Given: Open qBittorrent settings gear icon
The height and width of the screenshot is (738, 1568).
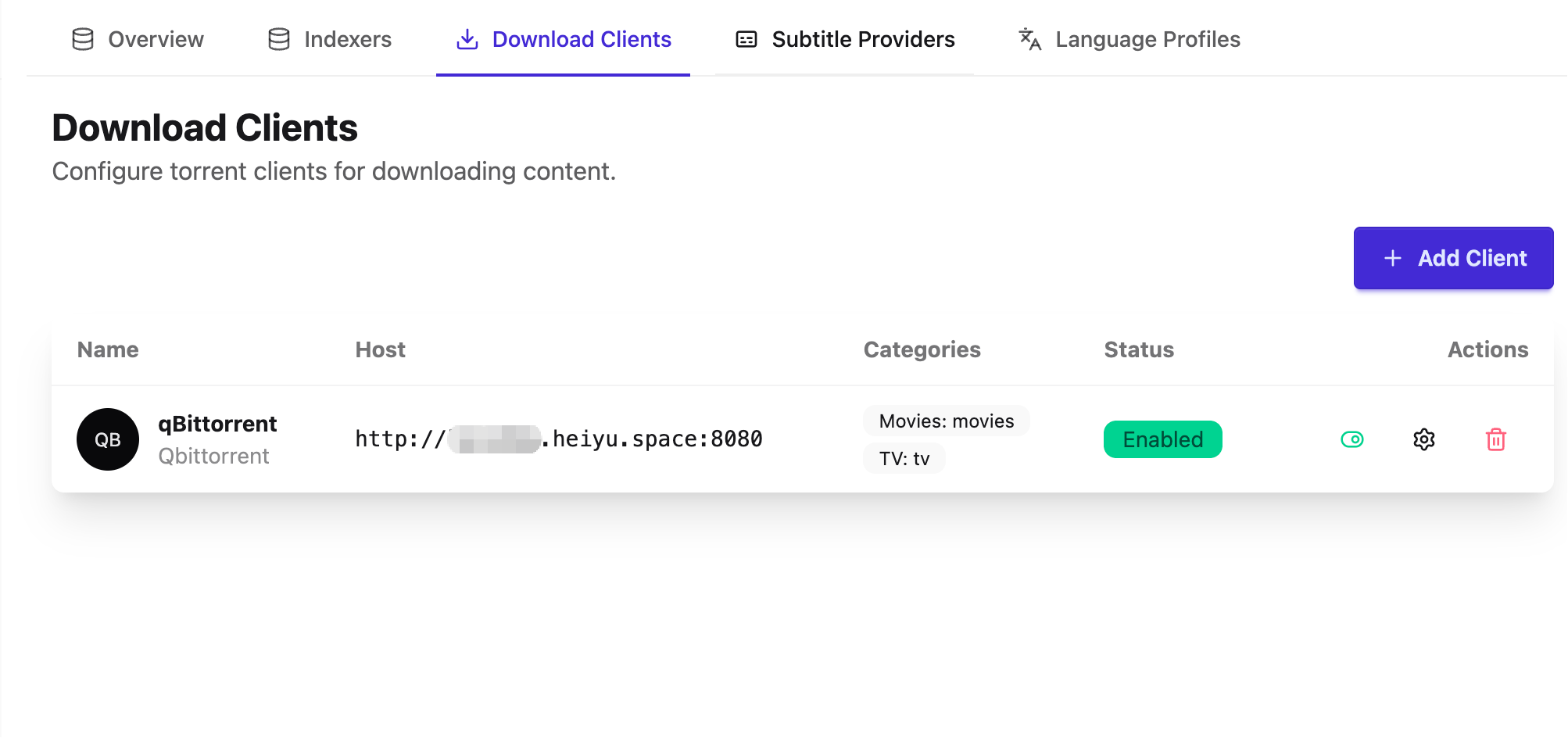Looking at the screenshot, I should point(1423,439).
